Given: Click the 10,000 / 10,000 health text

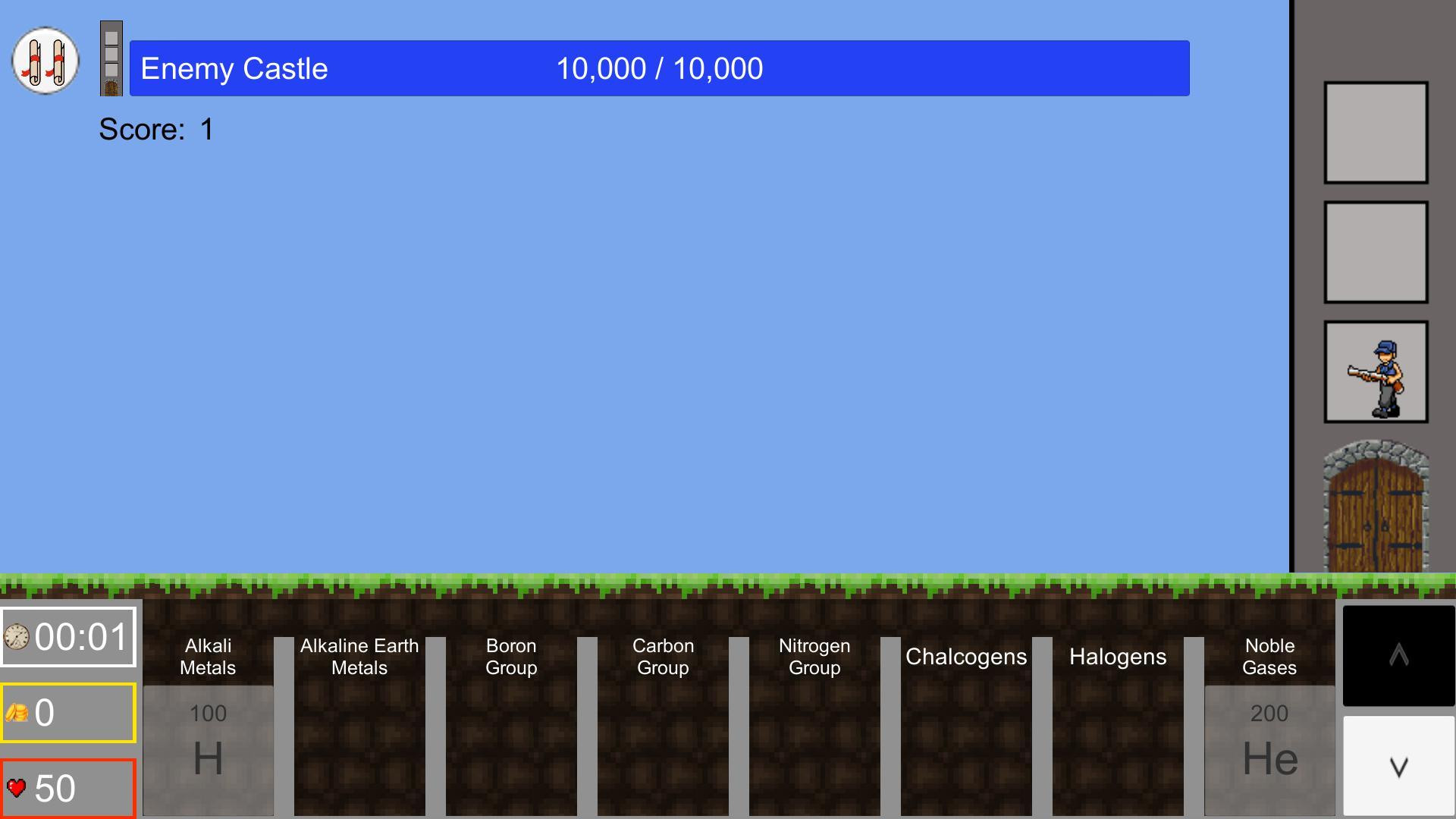Looking at the screenshot, I should [660, 69].
